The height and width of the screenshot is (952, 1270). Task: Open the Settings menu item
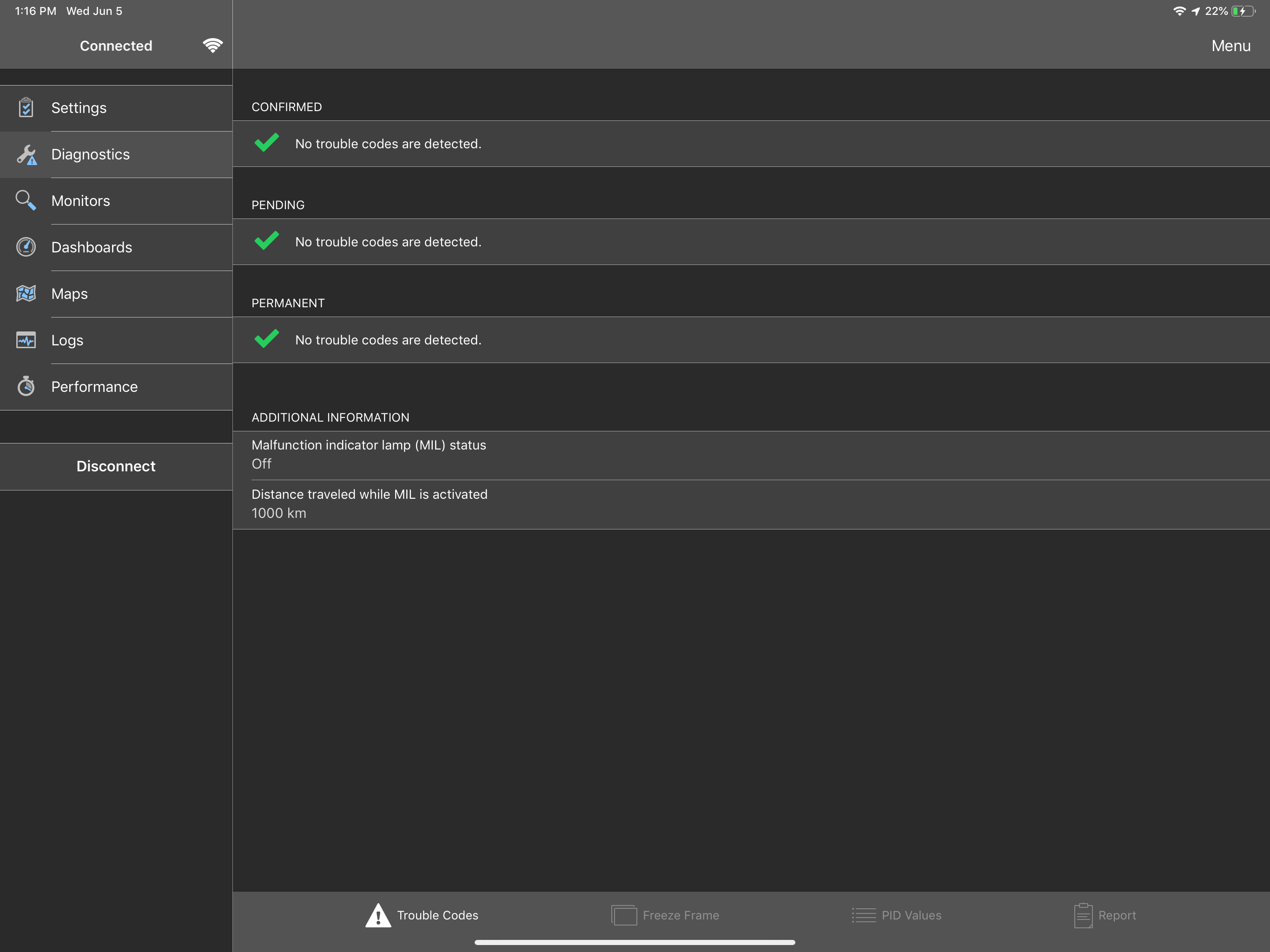[116, 108]
